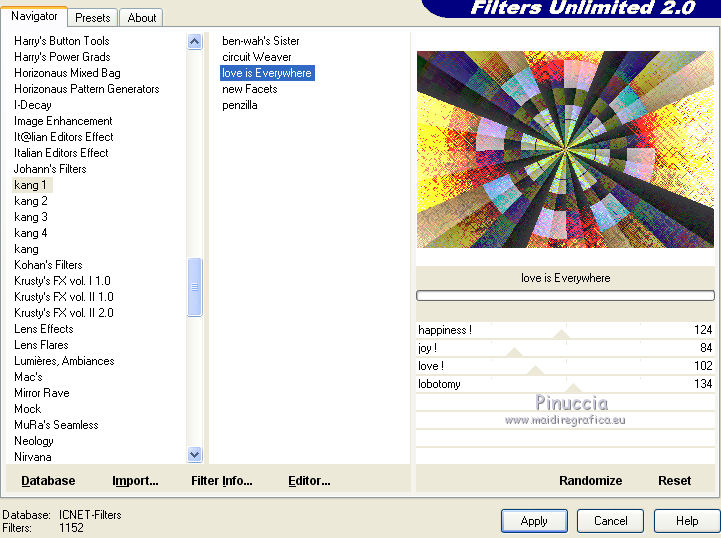
Task: Select Mac's category
Action: click(28, 377)
